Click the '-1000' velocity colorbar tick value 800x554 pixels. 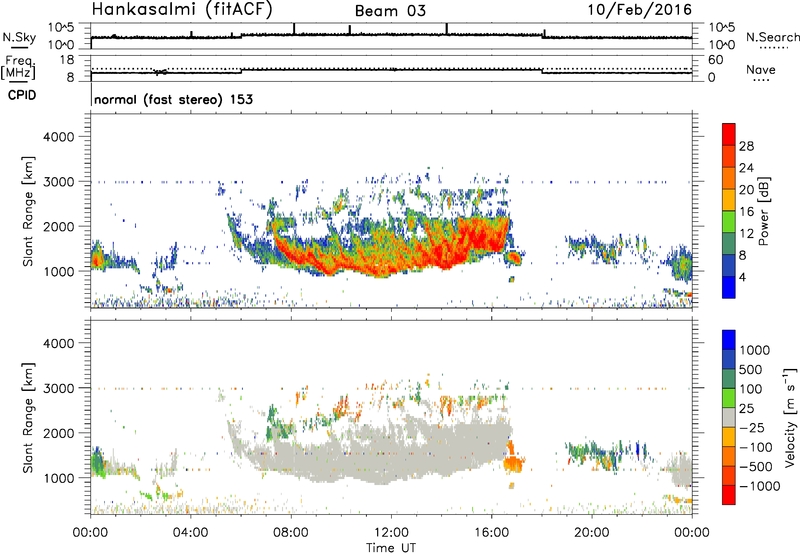760,486
